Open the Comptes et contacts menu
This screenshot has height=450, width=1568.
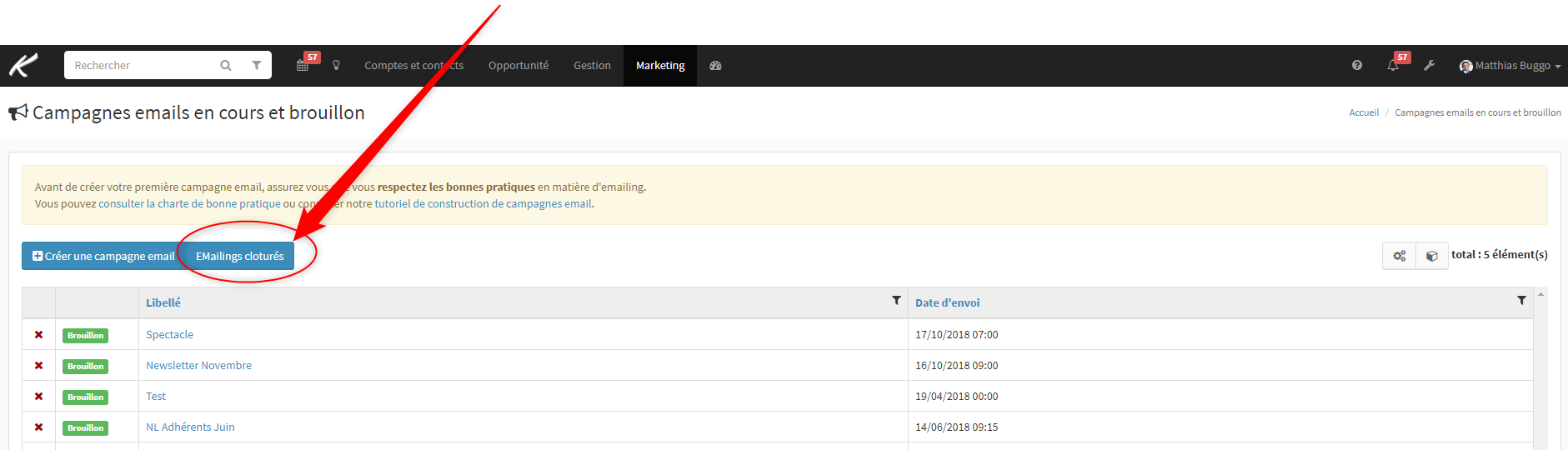coord(413,65)
